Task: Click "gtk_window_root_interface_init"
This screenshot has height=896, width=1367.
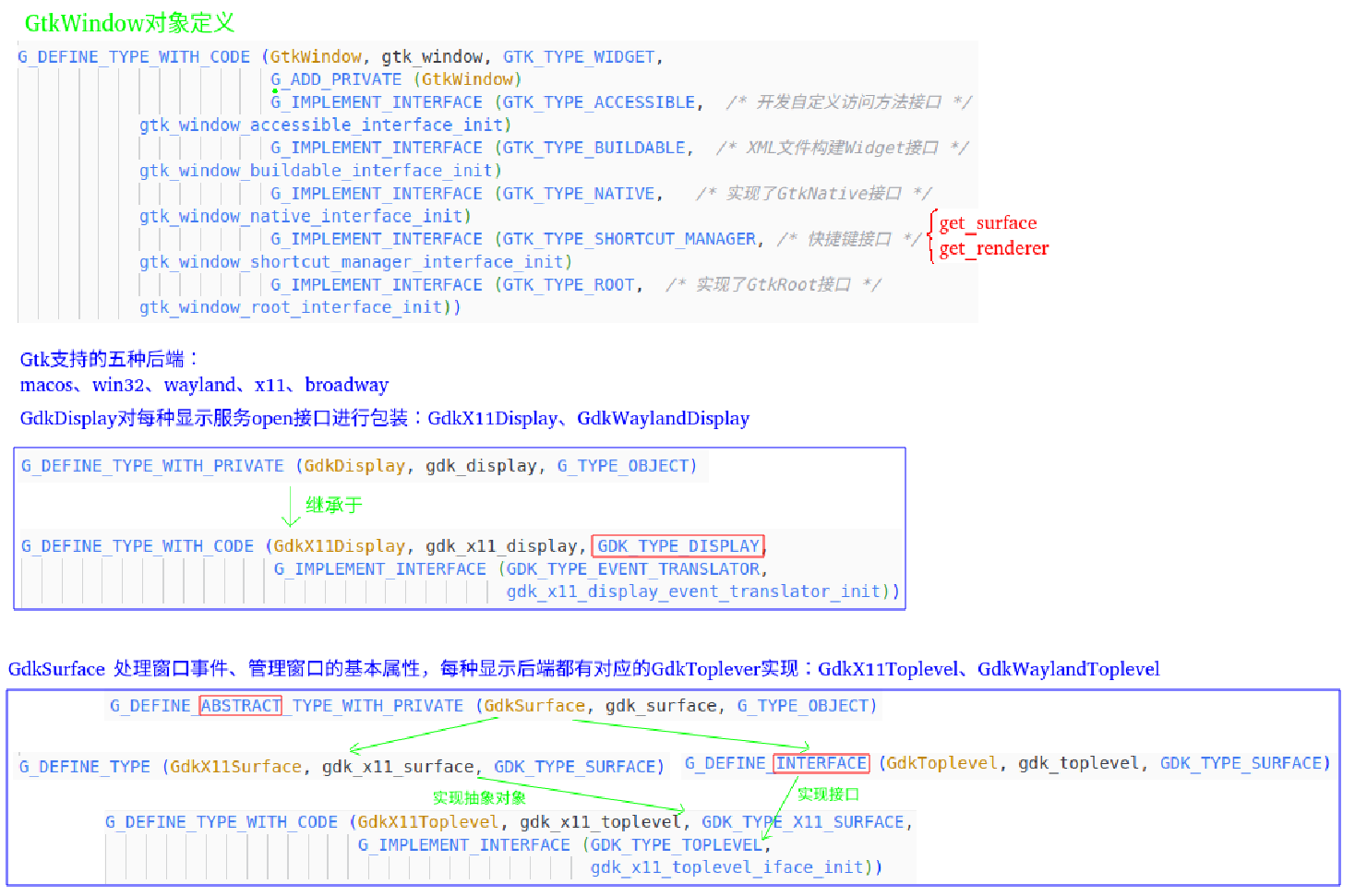Action: click(291, 307)
